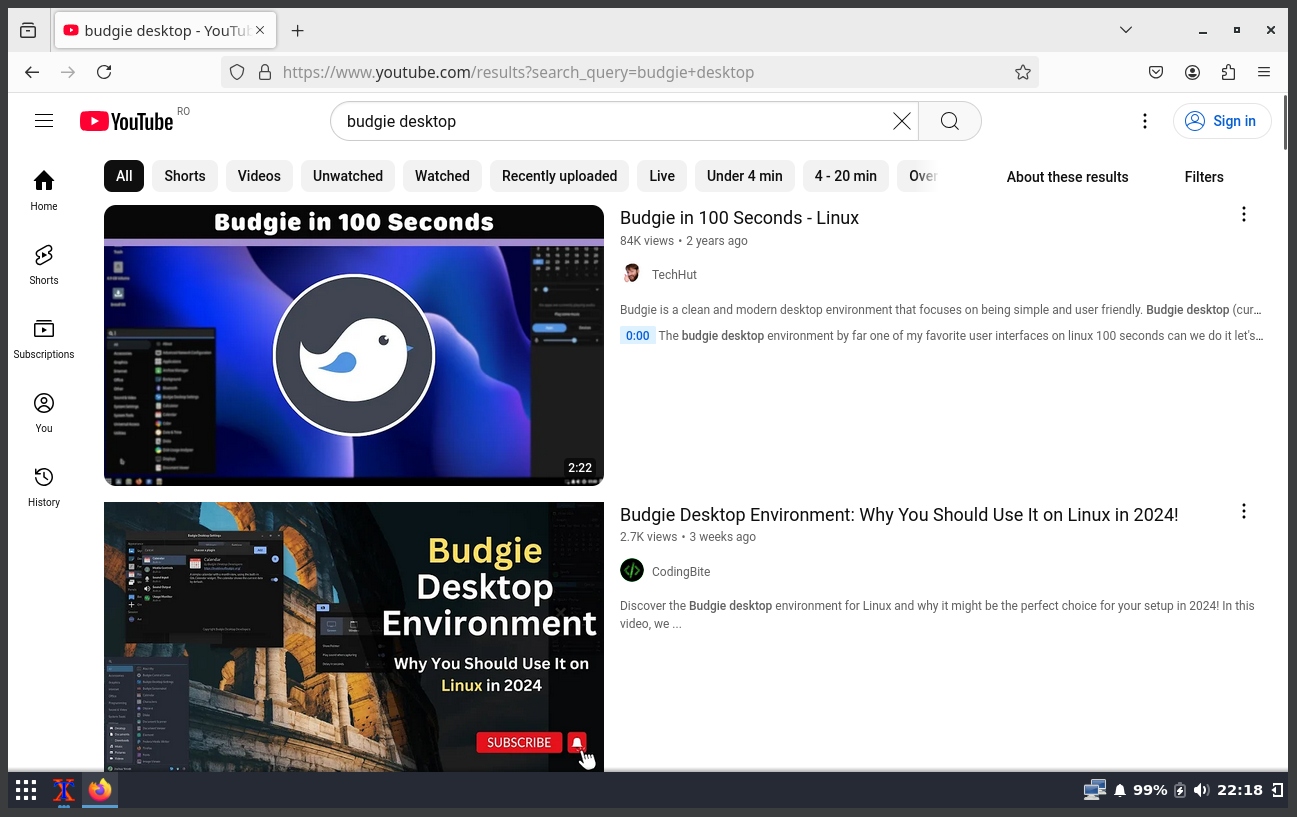The height and width of the screenshot is (817, 1297).
Task: Click the Budgie Desktop Environment video thumbnail
Action: 354,637
